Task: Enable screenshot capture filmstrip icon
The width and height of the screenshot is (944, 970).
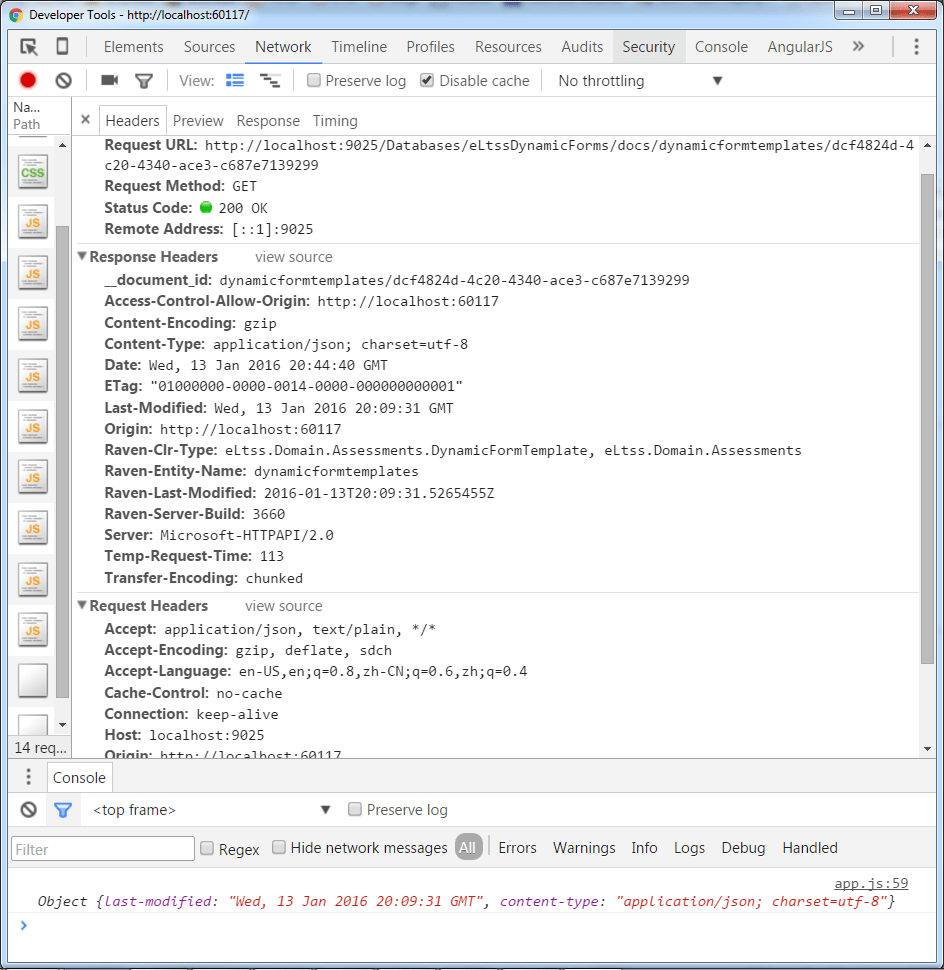Action: point(110,80)
